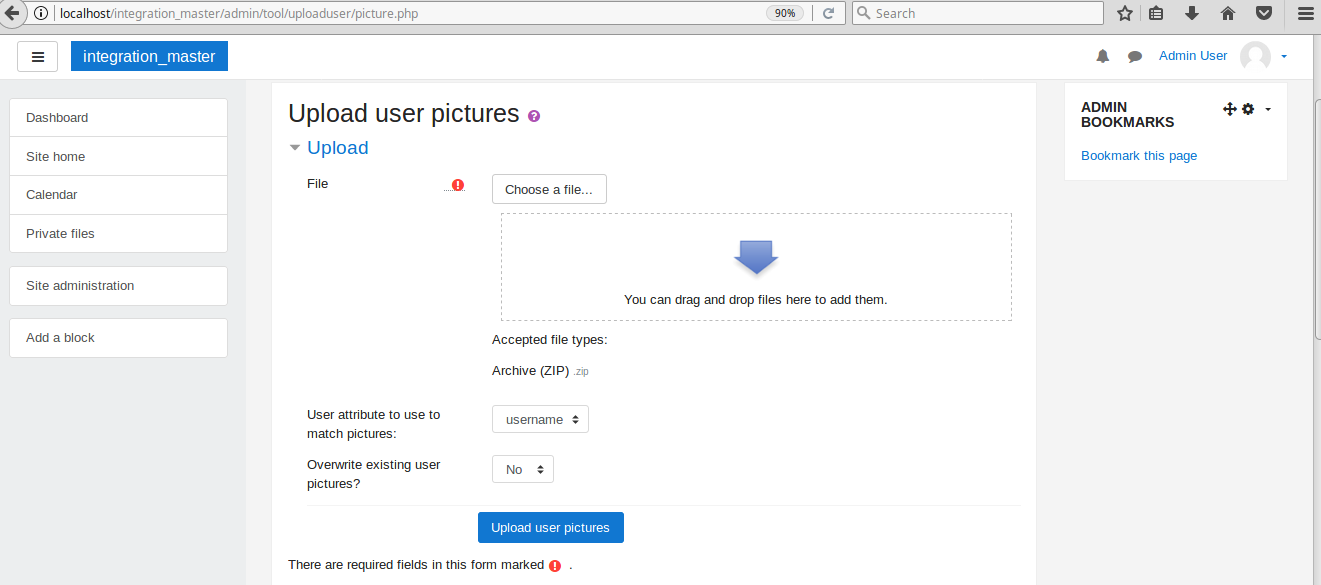Click the move icon in Admin Bookmarks block
The image size is (1321, 585).
tap(1230, 108)
